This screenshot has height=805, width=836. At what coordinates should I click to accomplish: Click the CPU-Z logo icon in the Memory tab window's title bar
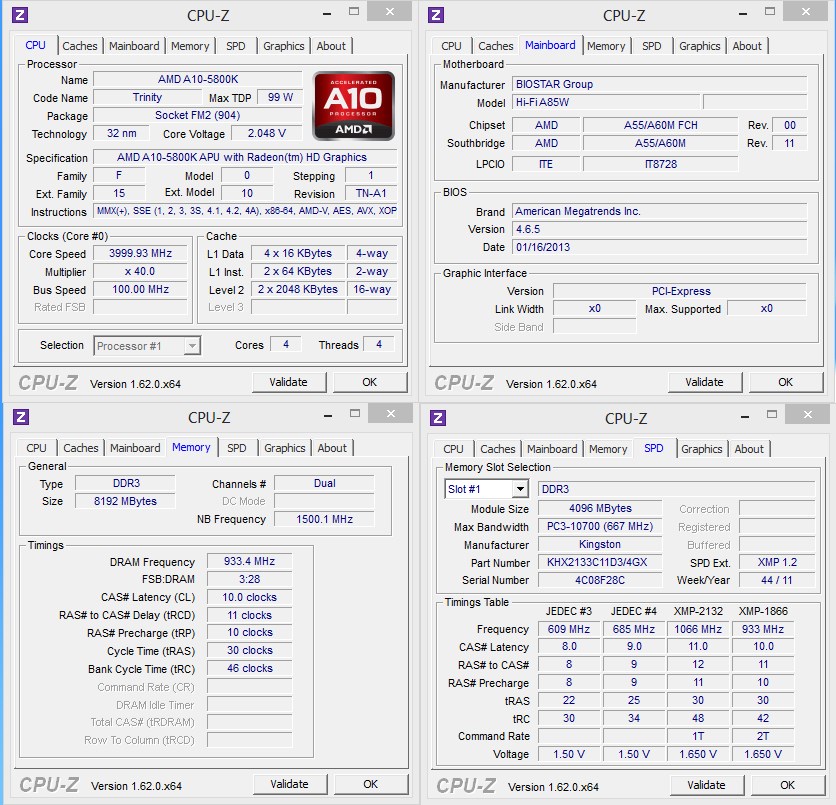(x=21, y=416)
